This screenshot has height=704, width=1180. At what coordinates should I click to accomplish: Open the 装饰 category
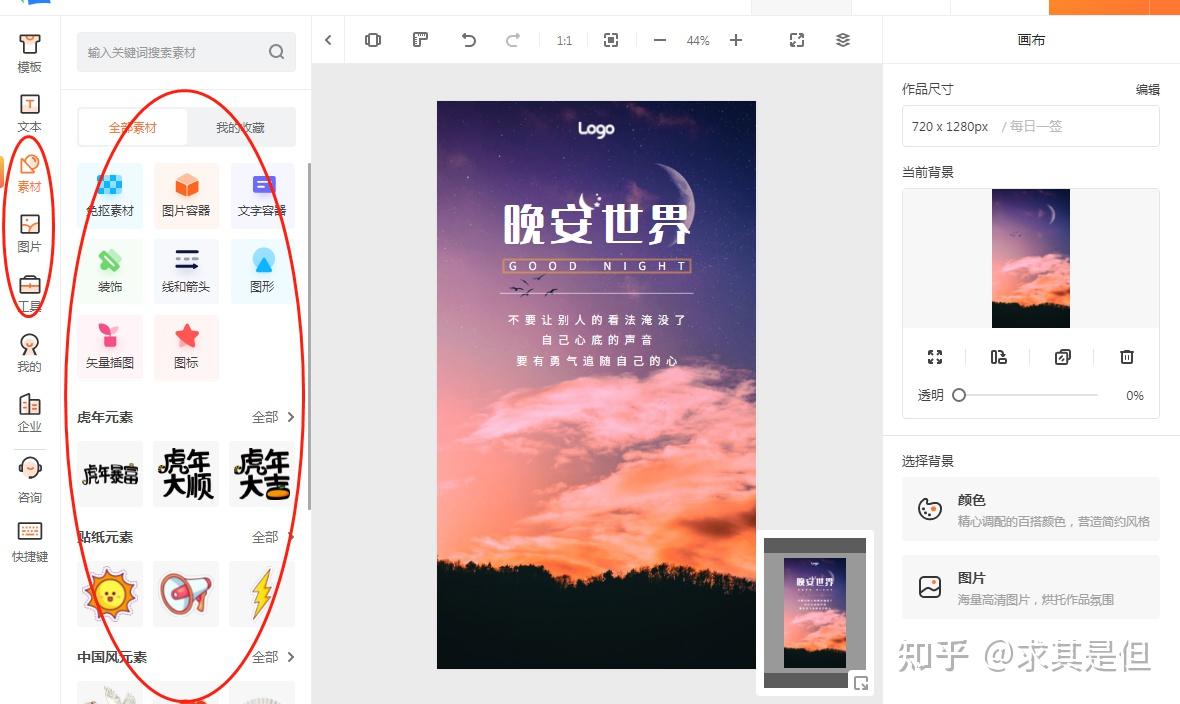point(110,272)
